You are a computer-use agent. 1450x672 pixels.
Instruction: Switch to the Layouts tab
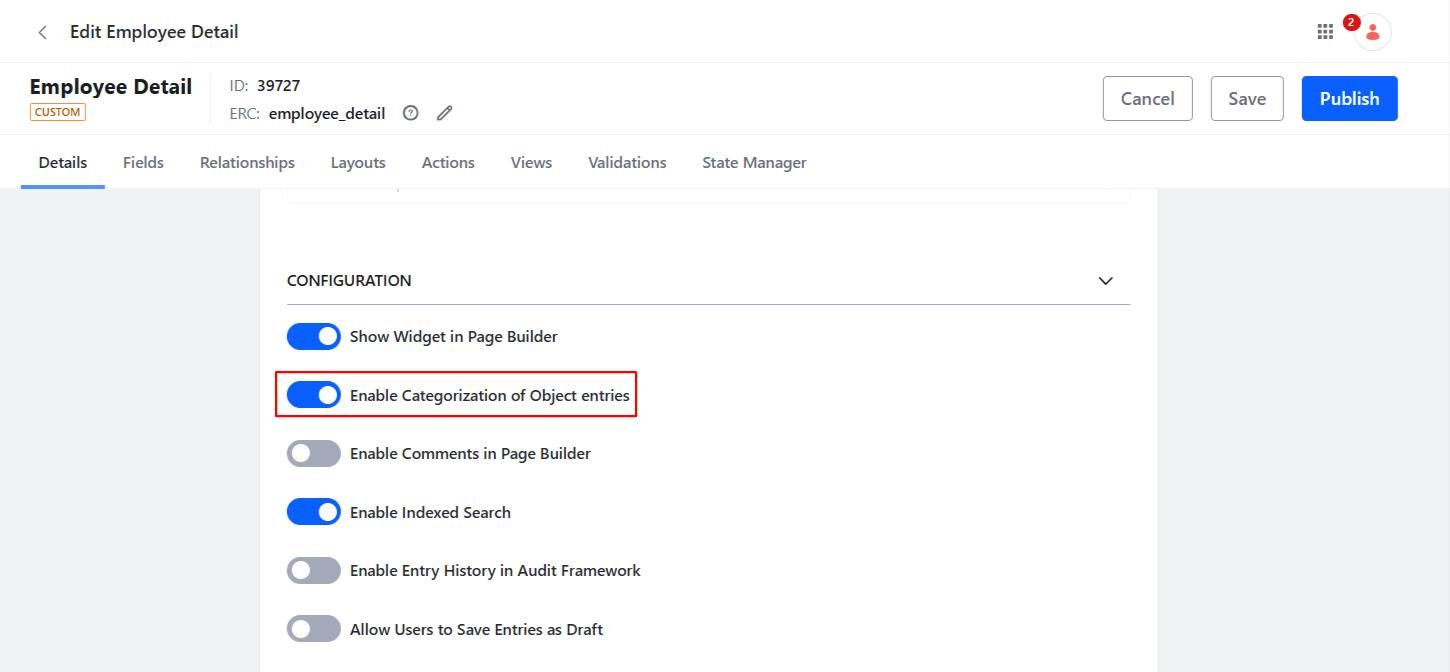click(x=358, y=162)
